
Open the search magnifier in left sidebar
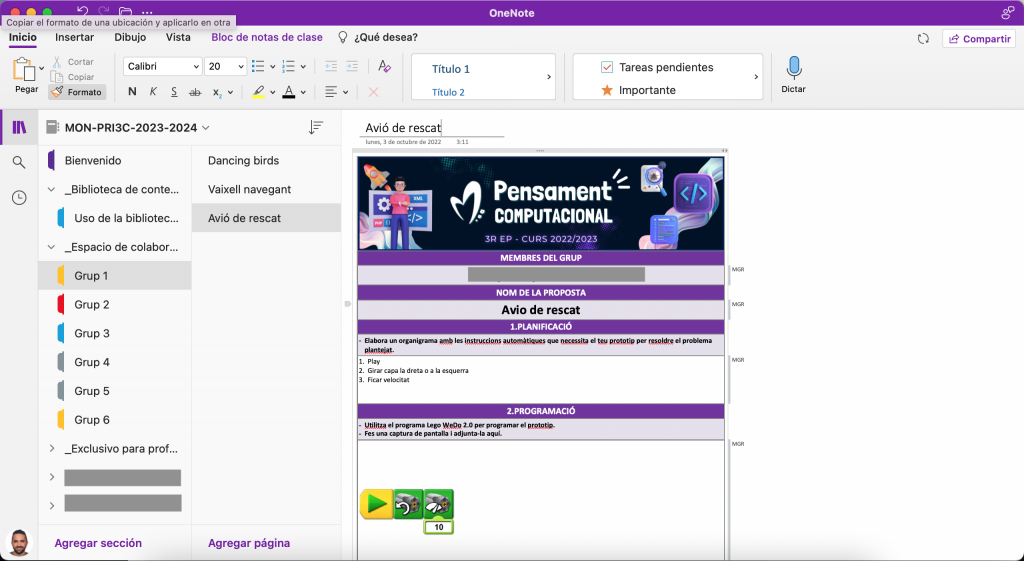pyautogui.click(x=19, y=162)
